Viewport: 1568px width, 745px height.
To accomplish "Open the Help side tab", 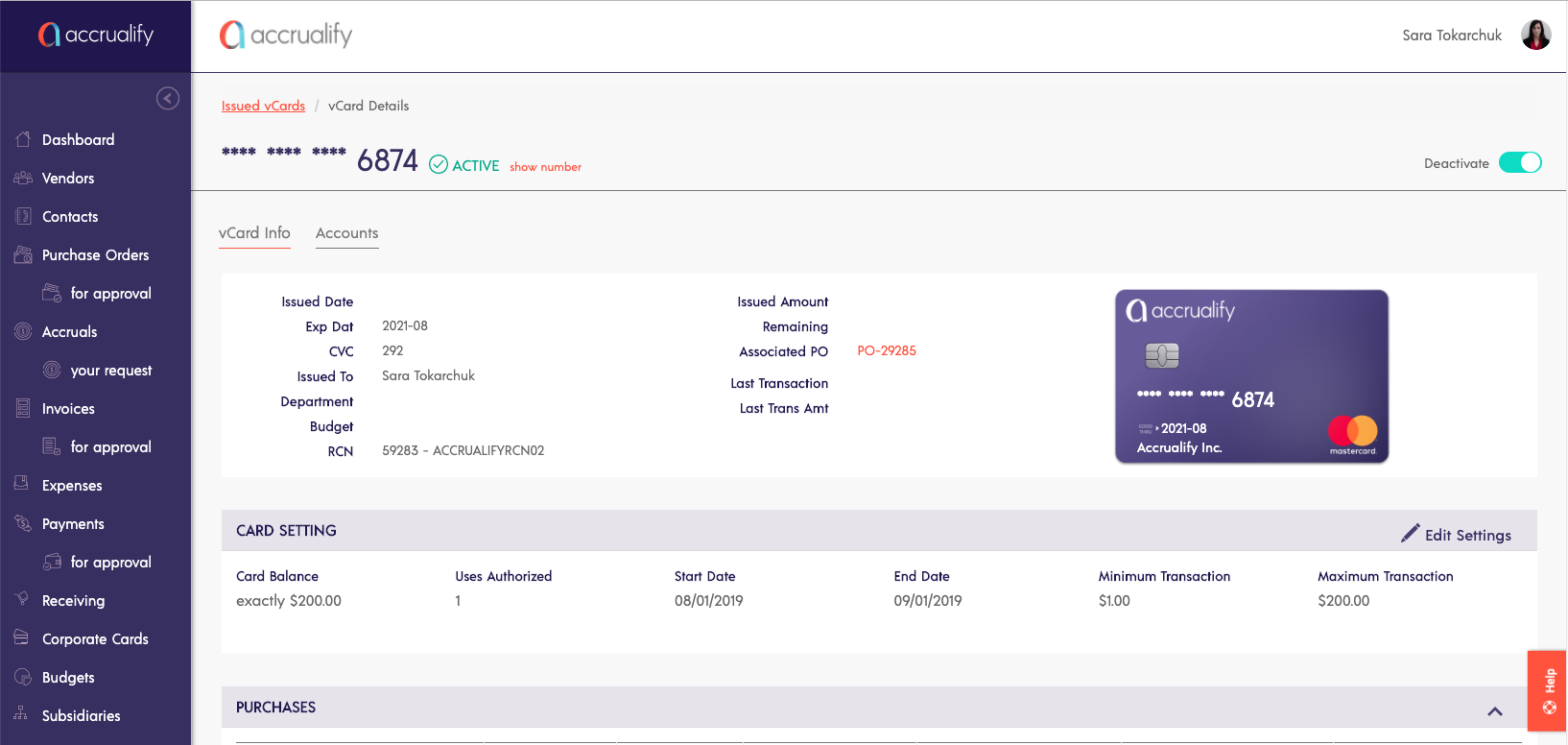I will pyautogui.click(x=1547, y=691).
